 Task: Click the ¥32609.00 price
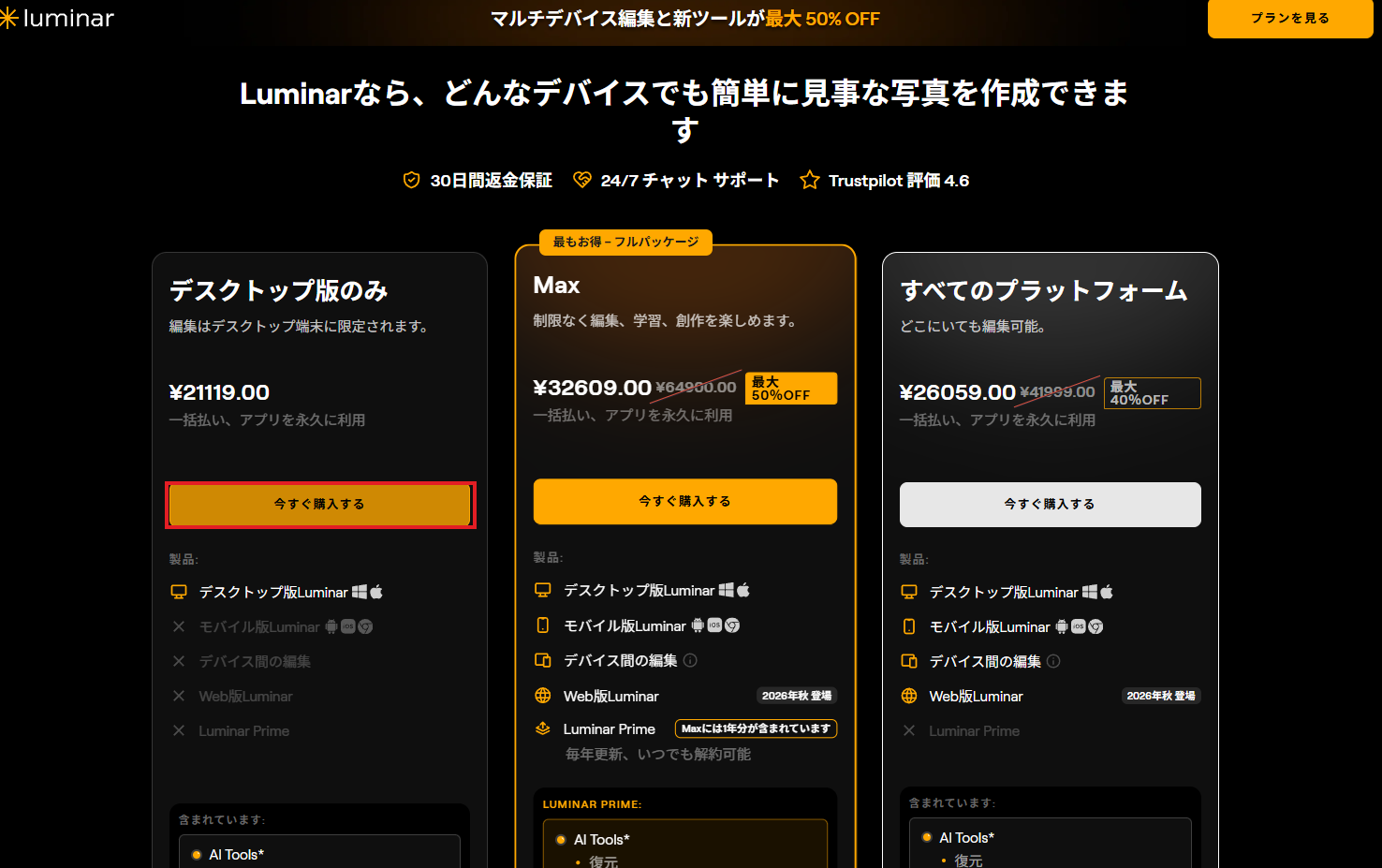tap(592, 388)
